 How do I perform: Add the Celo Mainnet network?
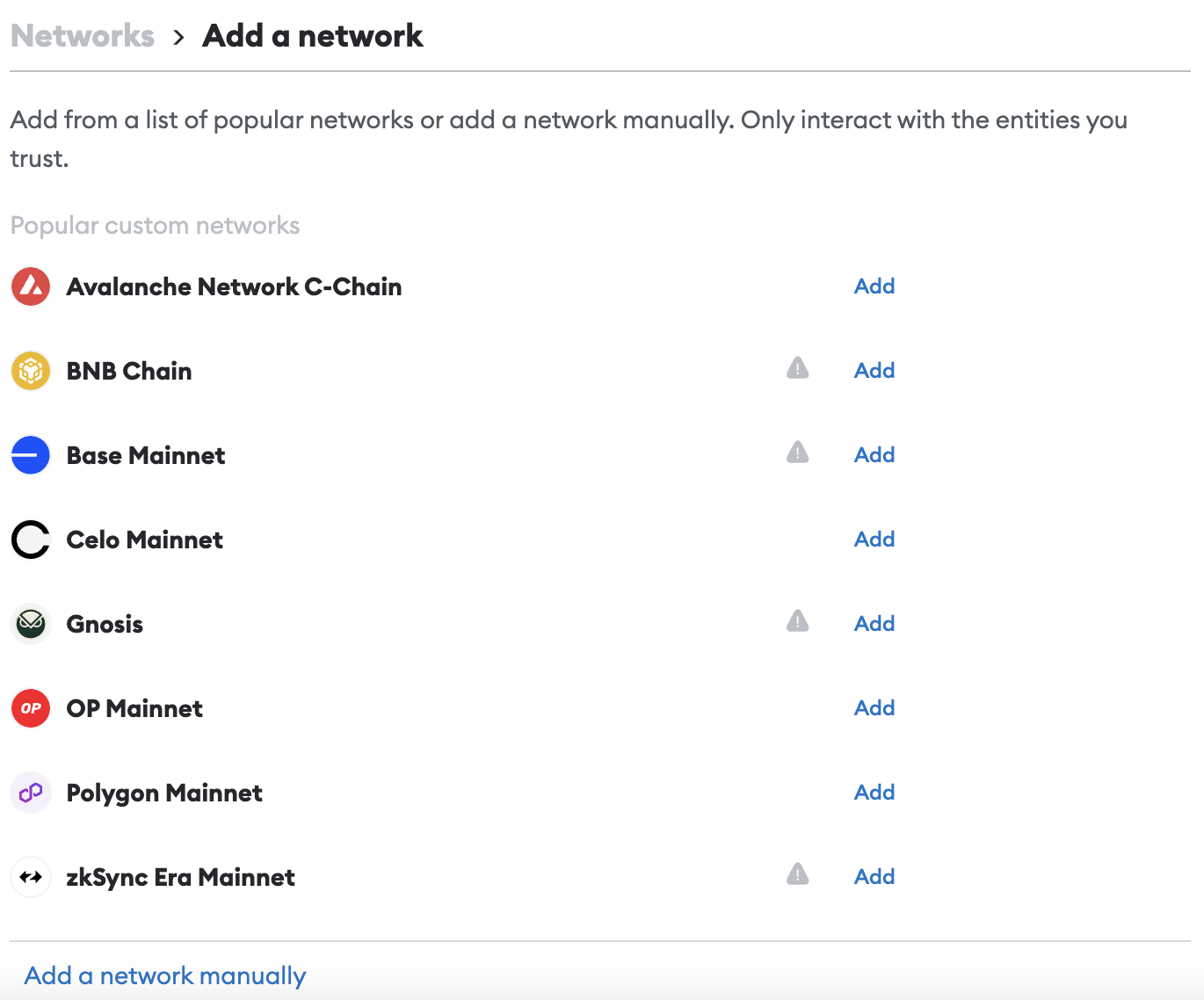874,540
